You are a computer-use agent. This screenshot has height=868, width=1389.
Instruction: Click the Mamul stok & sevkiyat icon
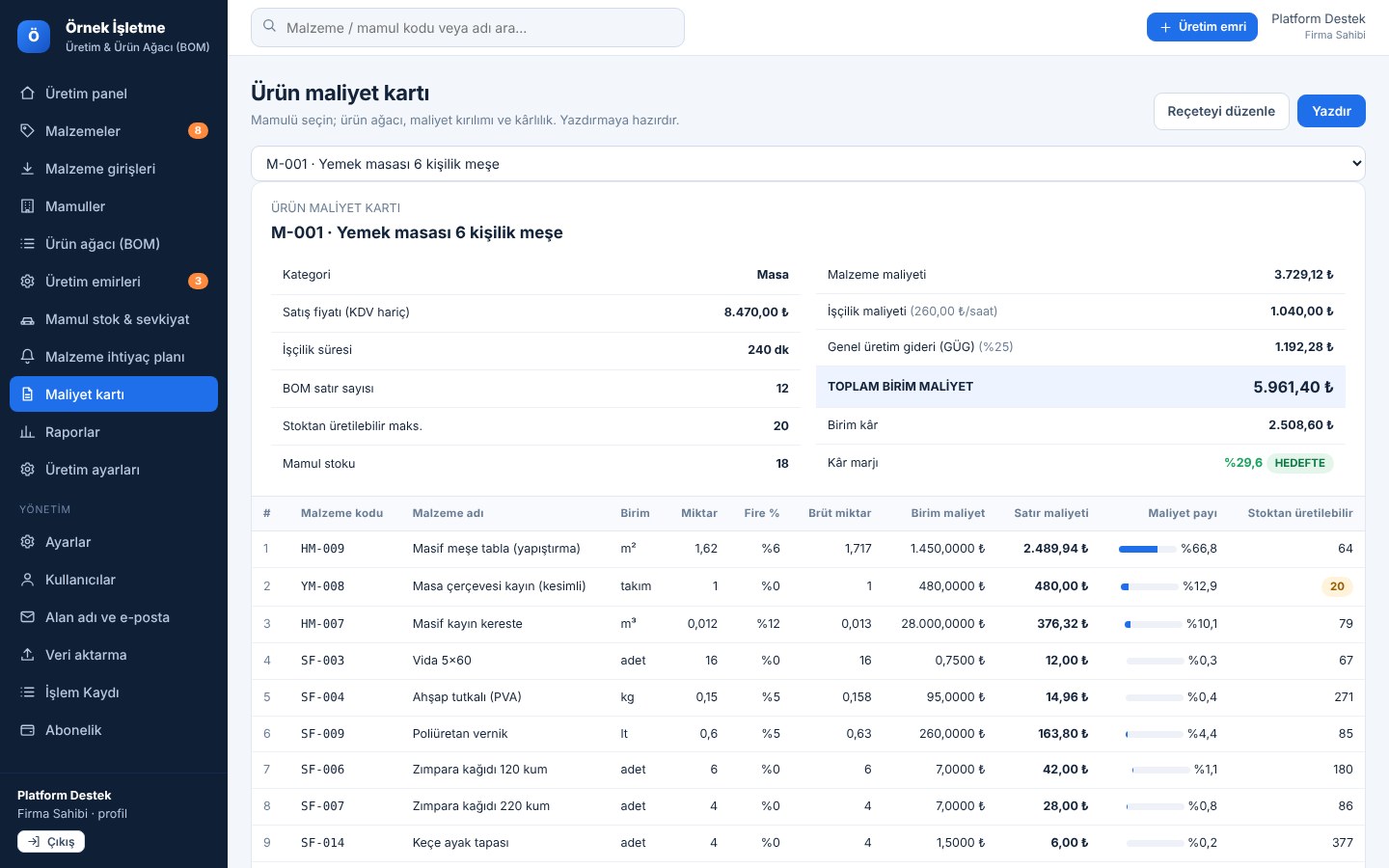coord(27,319)
